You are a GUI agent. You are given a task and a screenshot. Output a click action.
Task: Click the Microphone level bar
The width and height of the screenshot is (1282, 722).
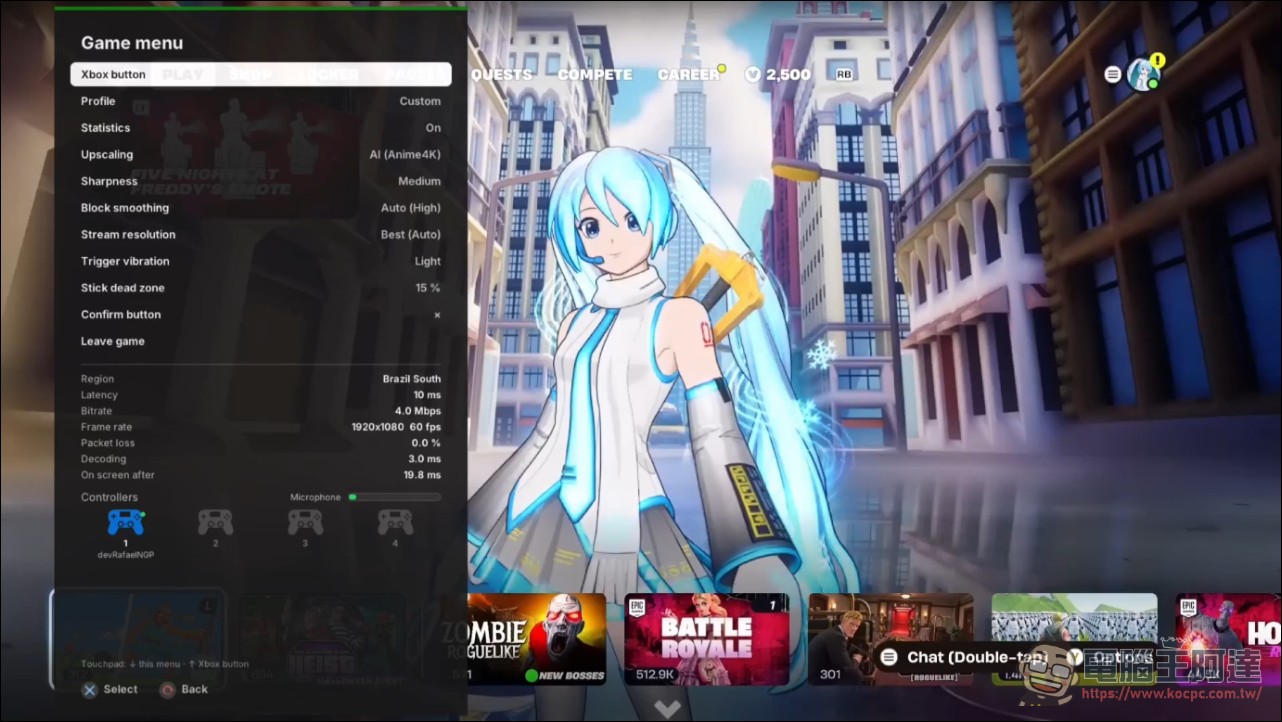click(394, 497)
